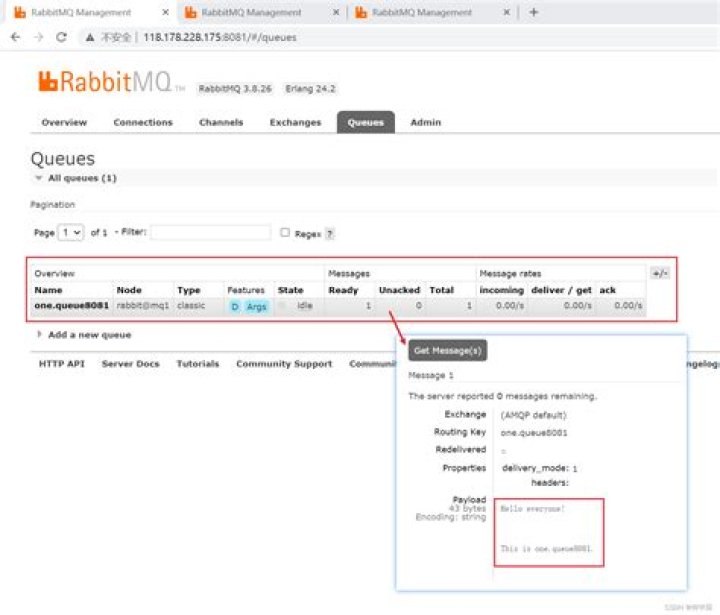This screenshot has width=720, height=615.
Task: Click the browser address bar URL
Action: point(220,37)
